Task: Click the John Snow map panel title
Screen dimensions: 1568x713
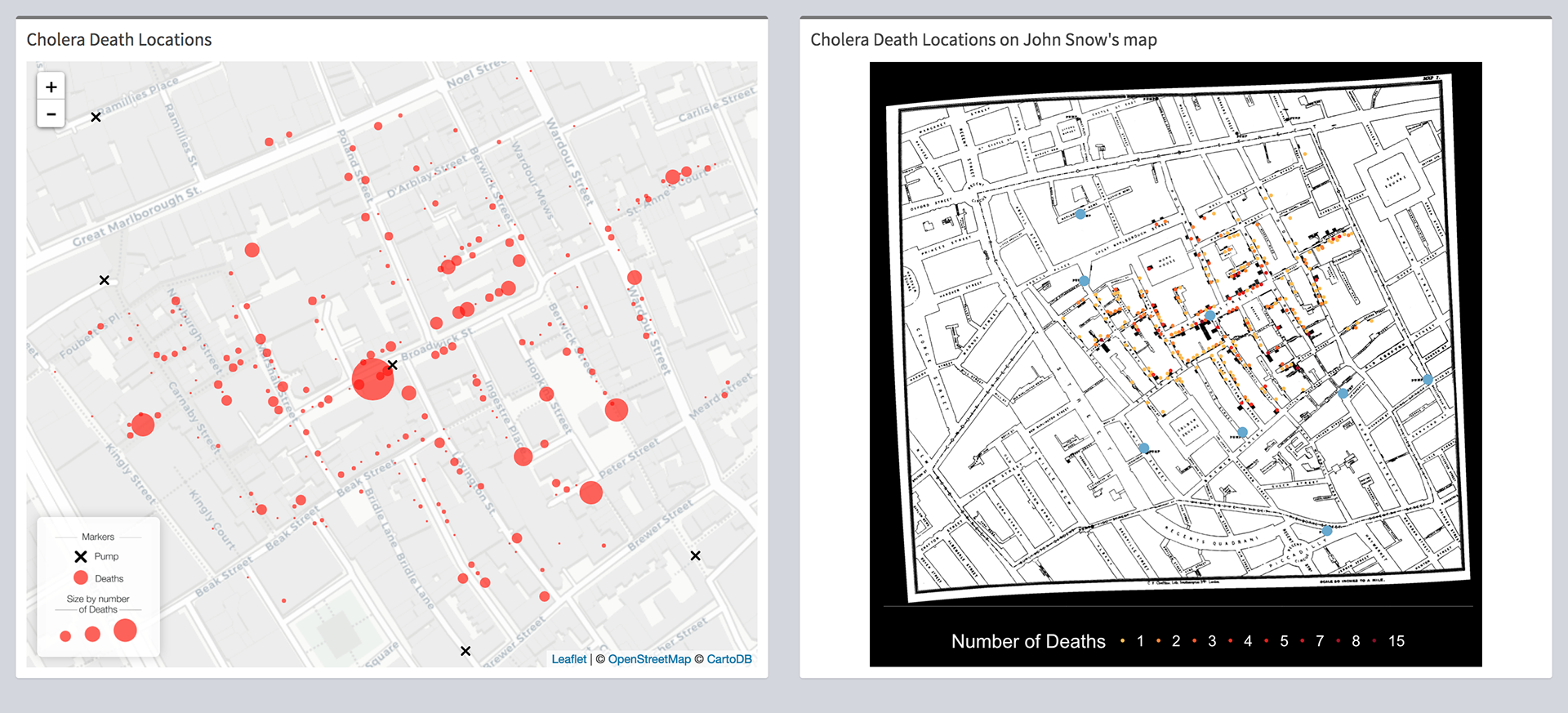Action: tap(983, 40)
